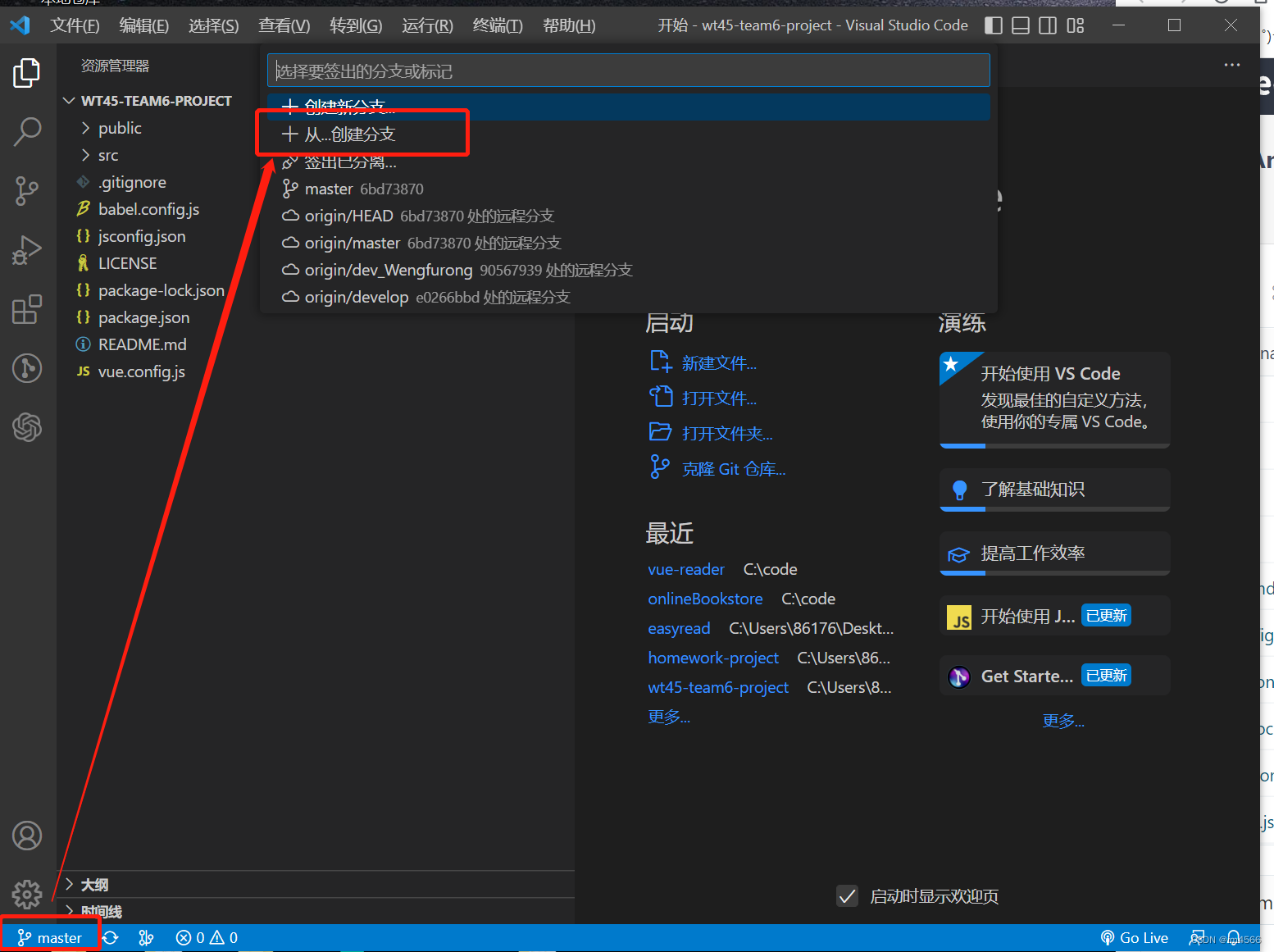The image size is (1274, 952).
Task: Click the Go Live status bar button
Action: coord(1135,938)
